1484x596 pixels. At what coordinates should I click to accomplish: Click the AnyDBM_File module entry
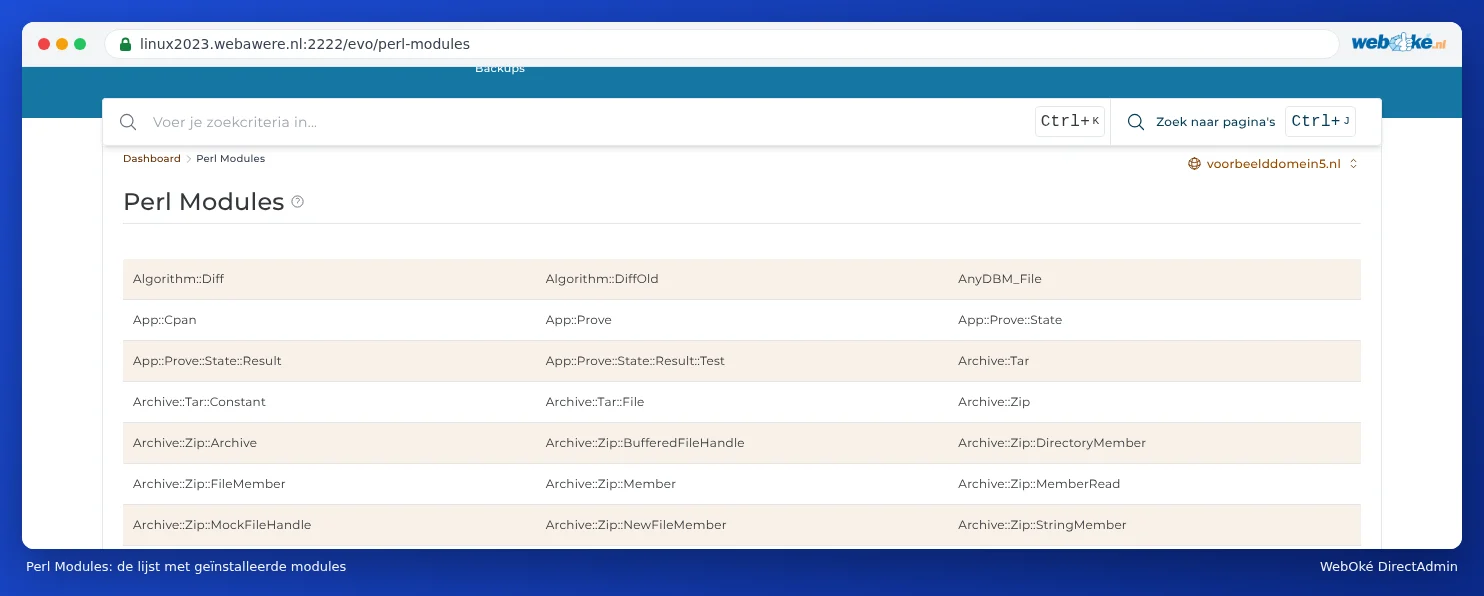1000,279
